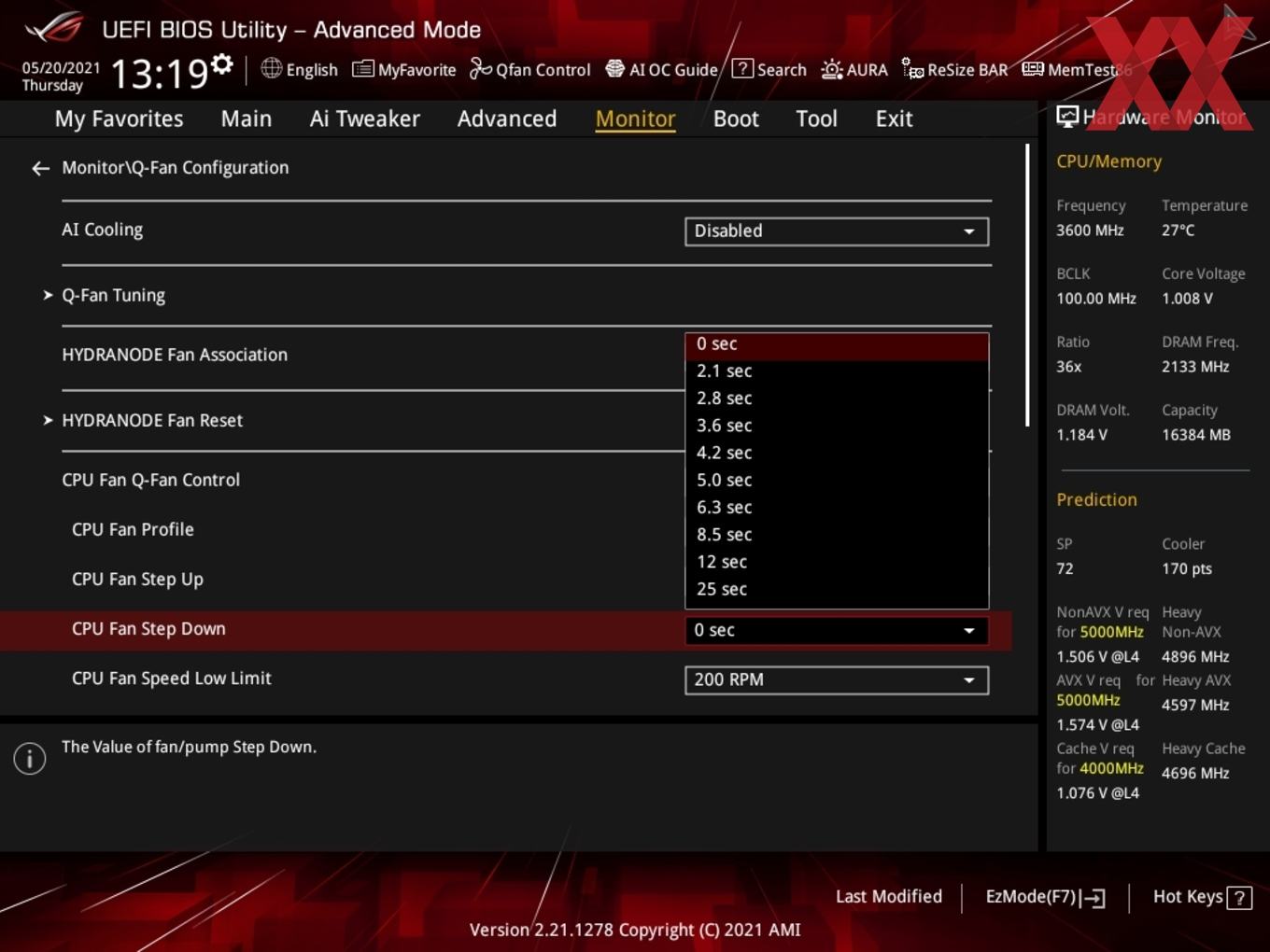Select HYDRANODE Fan Association row
This screenshot has width=1270, height=952.
click(175, 355)
